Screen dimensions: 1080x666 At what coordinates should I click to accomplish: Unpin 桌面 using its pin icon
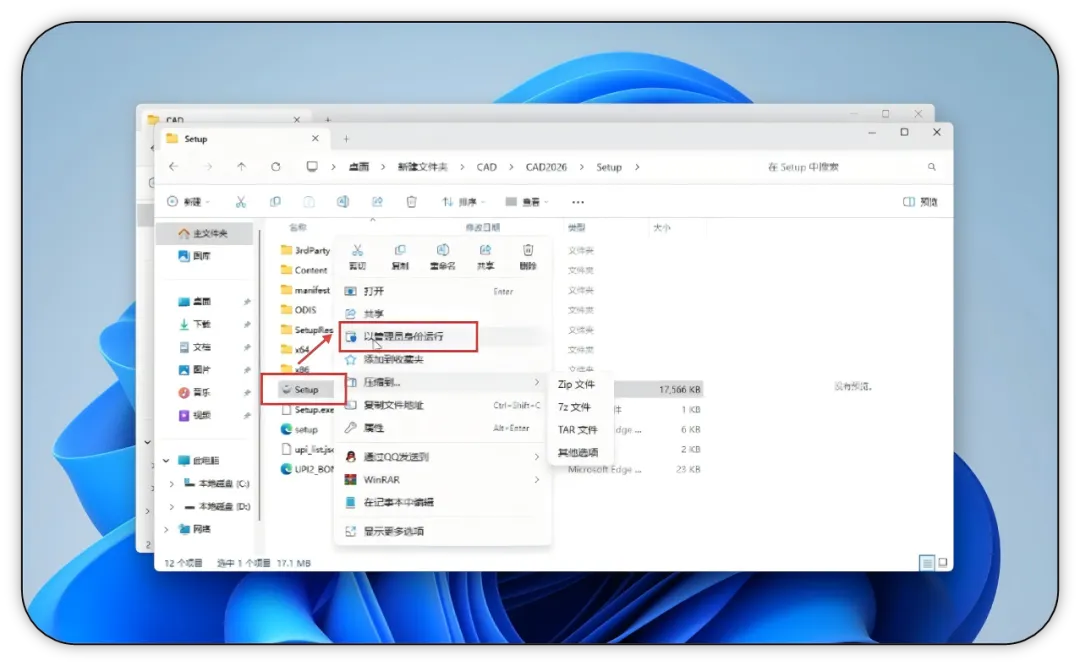click(x=247, y=302)
